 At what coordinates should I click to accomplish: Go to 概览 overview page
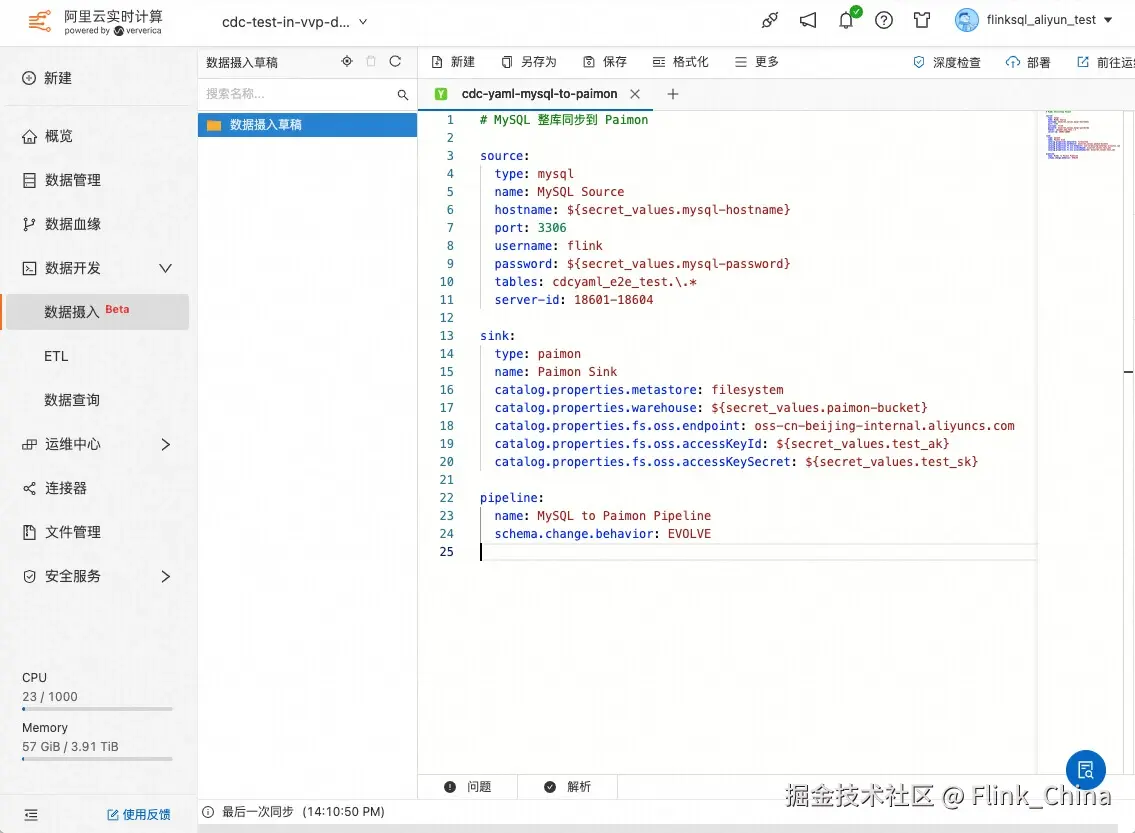click(47, 136)
